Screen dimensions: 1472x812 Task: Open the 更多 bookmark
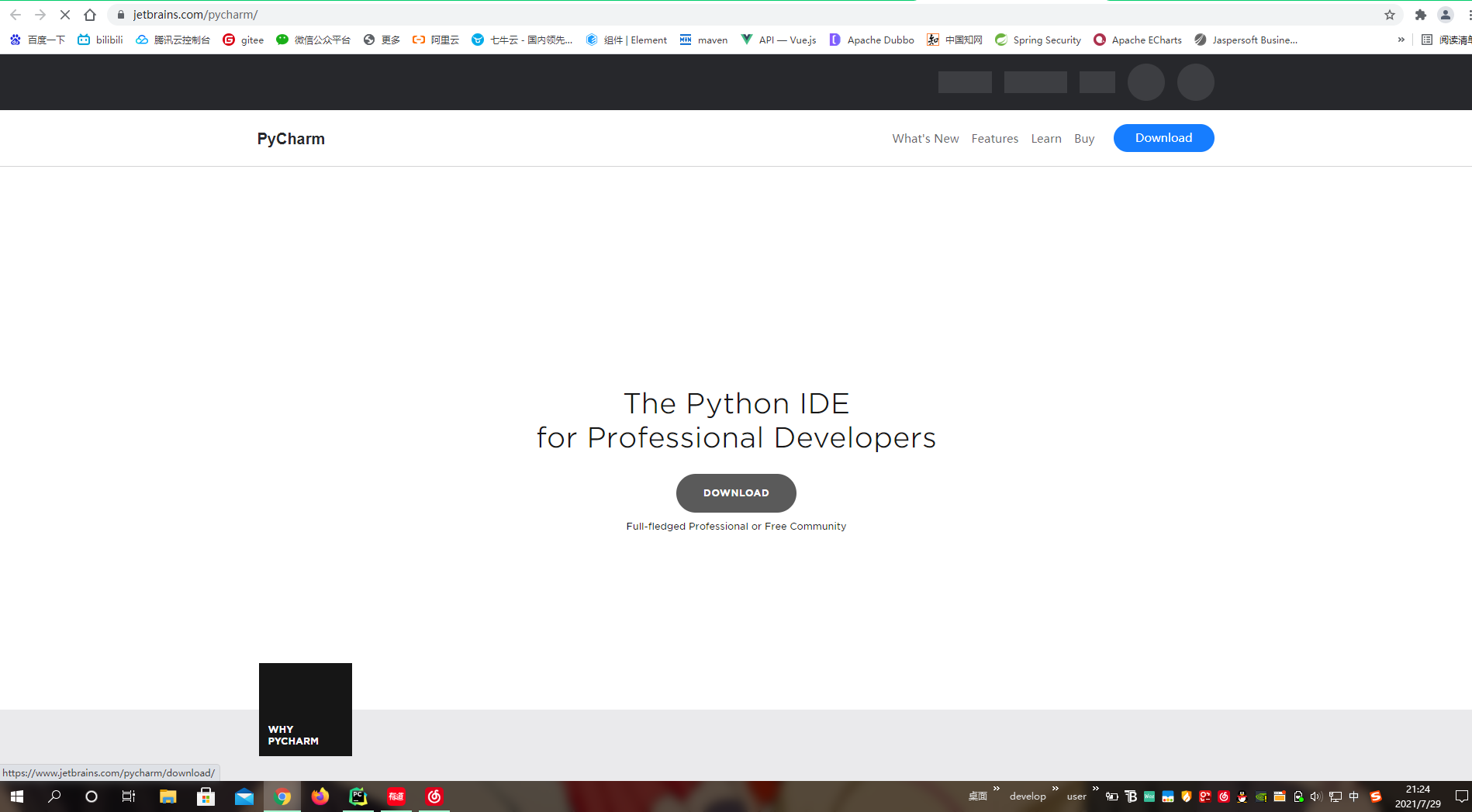[x=382, y=40]
